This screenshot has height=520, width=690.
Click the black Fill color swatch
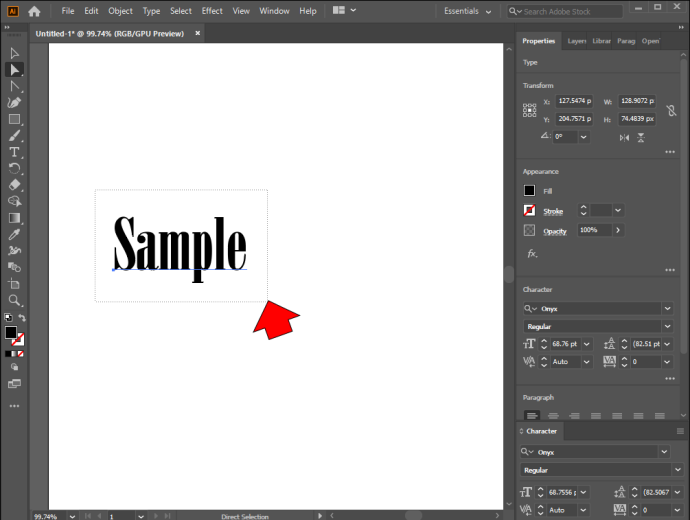point(529,190)
